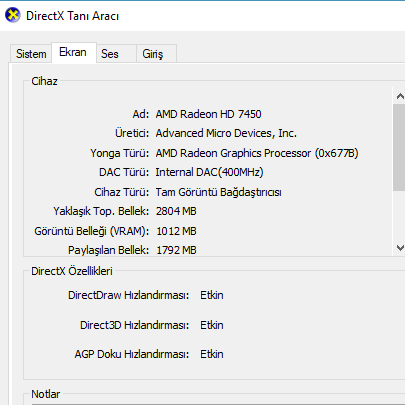
Task: Click the Notlar group title
Action: tap(46, 394)
